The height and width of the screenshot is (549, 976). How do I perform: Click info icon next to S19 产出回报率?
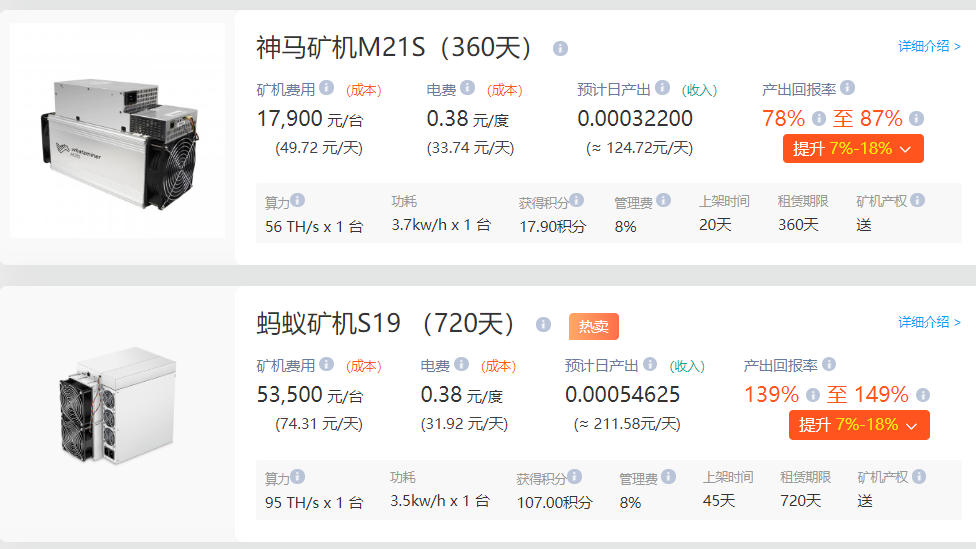pos(828,364)
